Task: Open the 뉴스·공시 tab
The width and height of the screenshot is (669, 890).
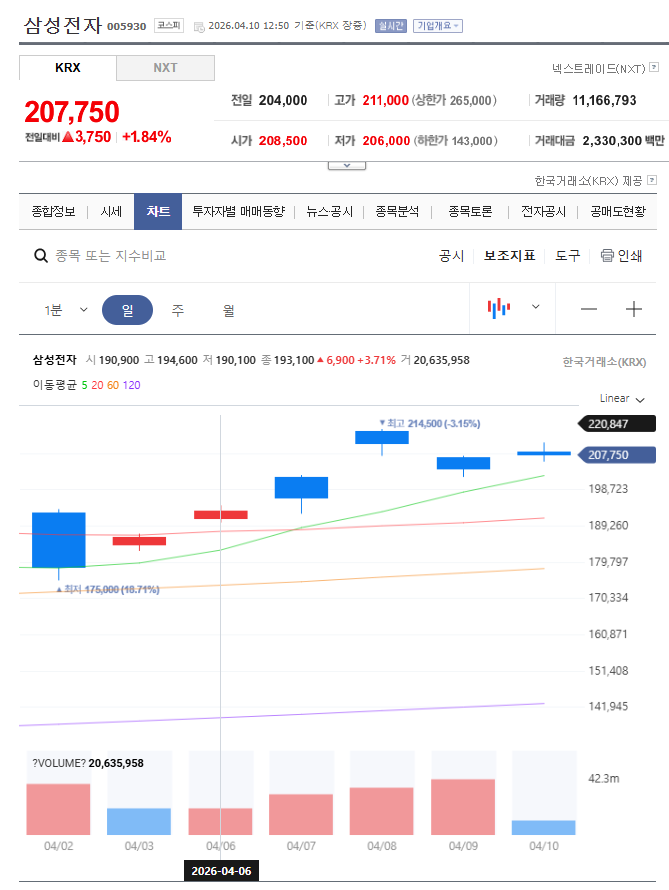Action: (330, 212)
